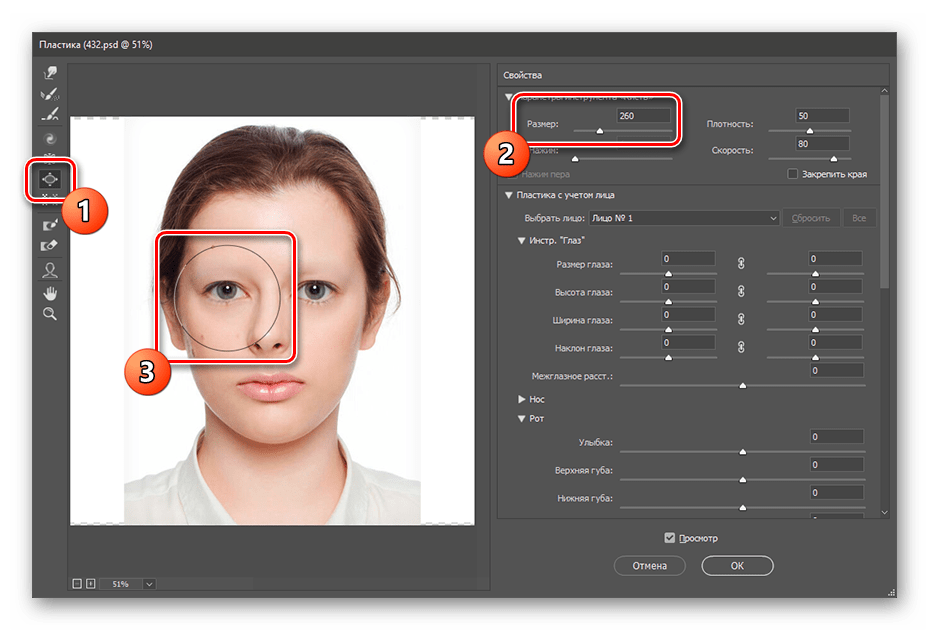Image resolution: width=929 pixels, height=630 pixels.
Task: Click the left Наклон глаза value field
Action: pyautogui.click(x=688, y=342)
